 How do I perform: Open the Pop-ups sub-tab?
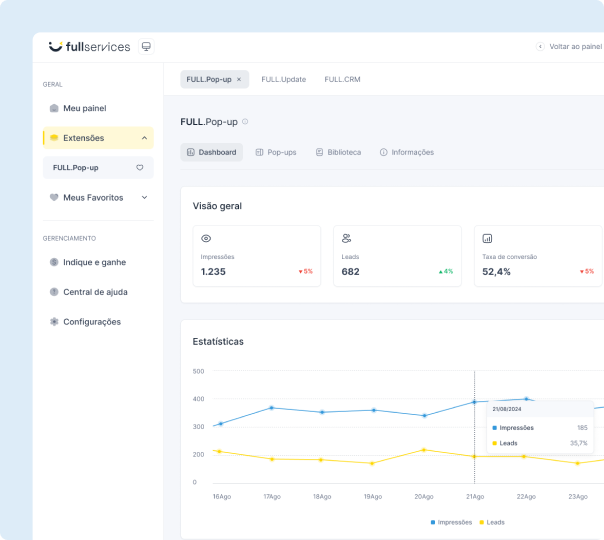(276, 152)
